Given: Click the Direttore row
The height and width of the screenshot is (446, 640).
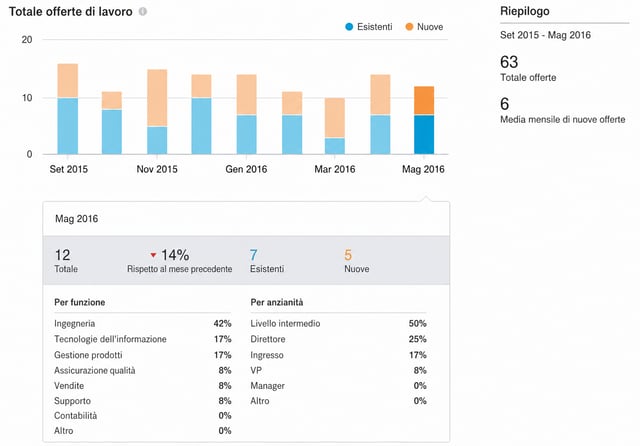Looking at the screenshot, I should pyautogui.click(x=338, y=339).
